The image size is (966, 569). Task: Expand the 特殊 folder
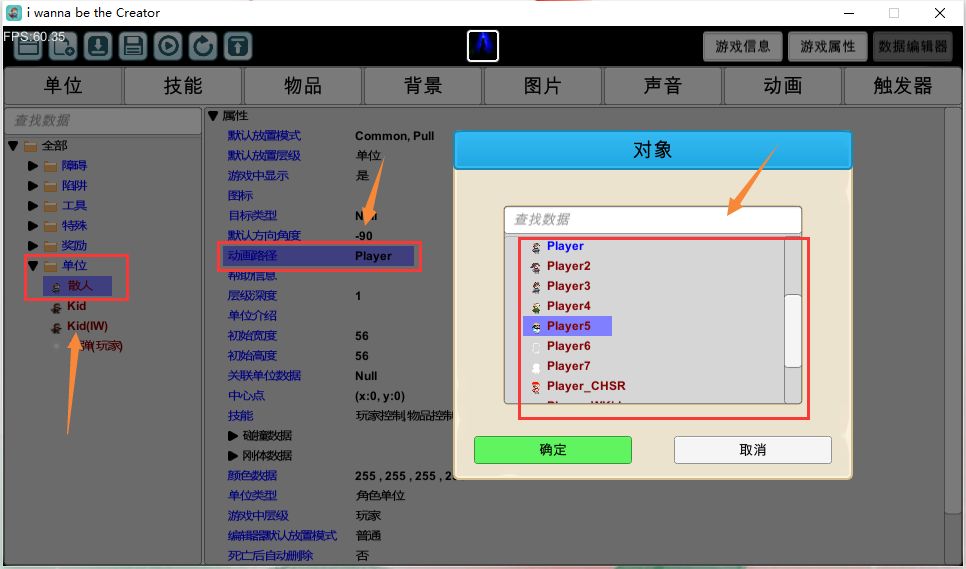pyautogui.click(x=33, y=226)
